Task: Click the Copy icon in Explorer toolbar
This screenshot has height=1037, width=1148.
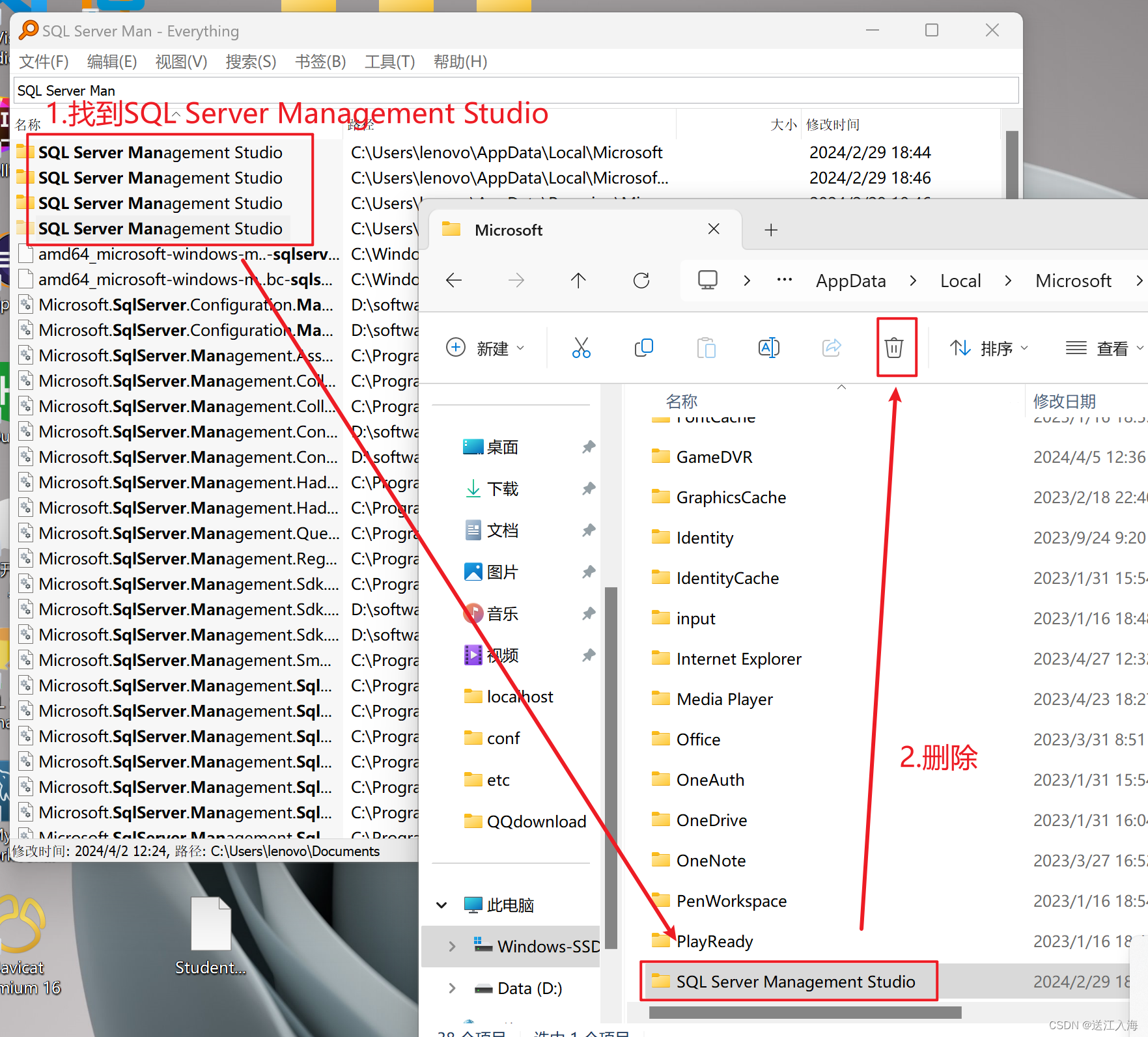Action: 643,348
